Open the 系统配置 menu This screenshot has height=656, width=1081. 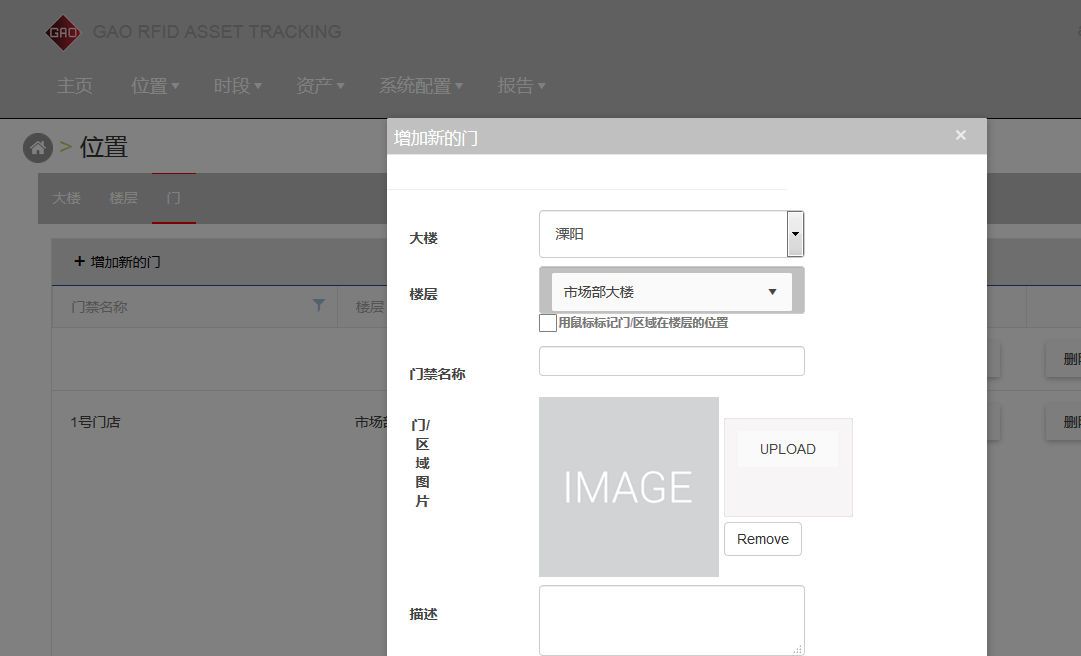[x=420, y=86]
